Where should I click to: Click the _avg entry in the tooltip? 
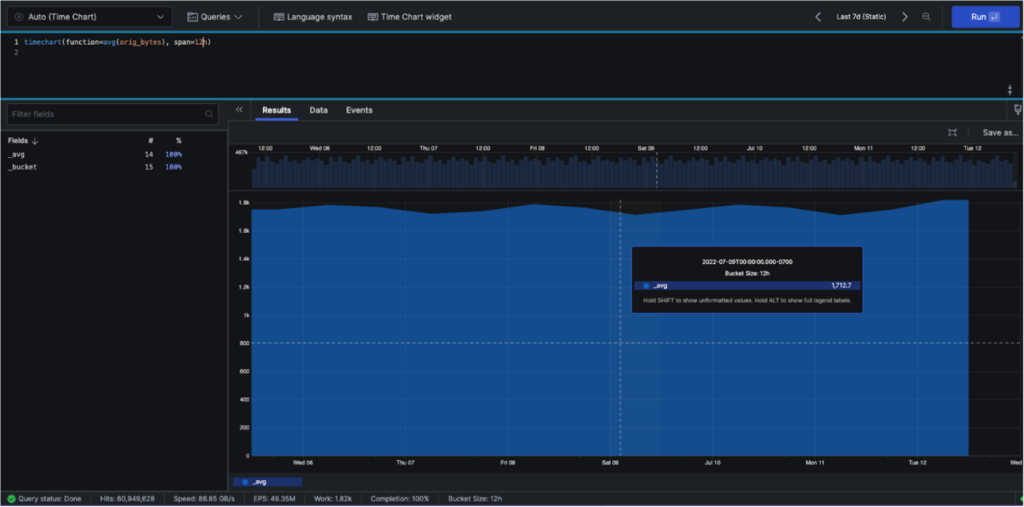pyautogui.click(x=746, y=286)
